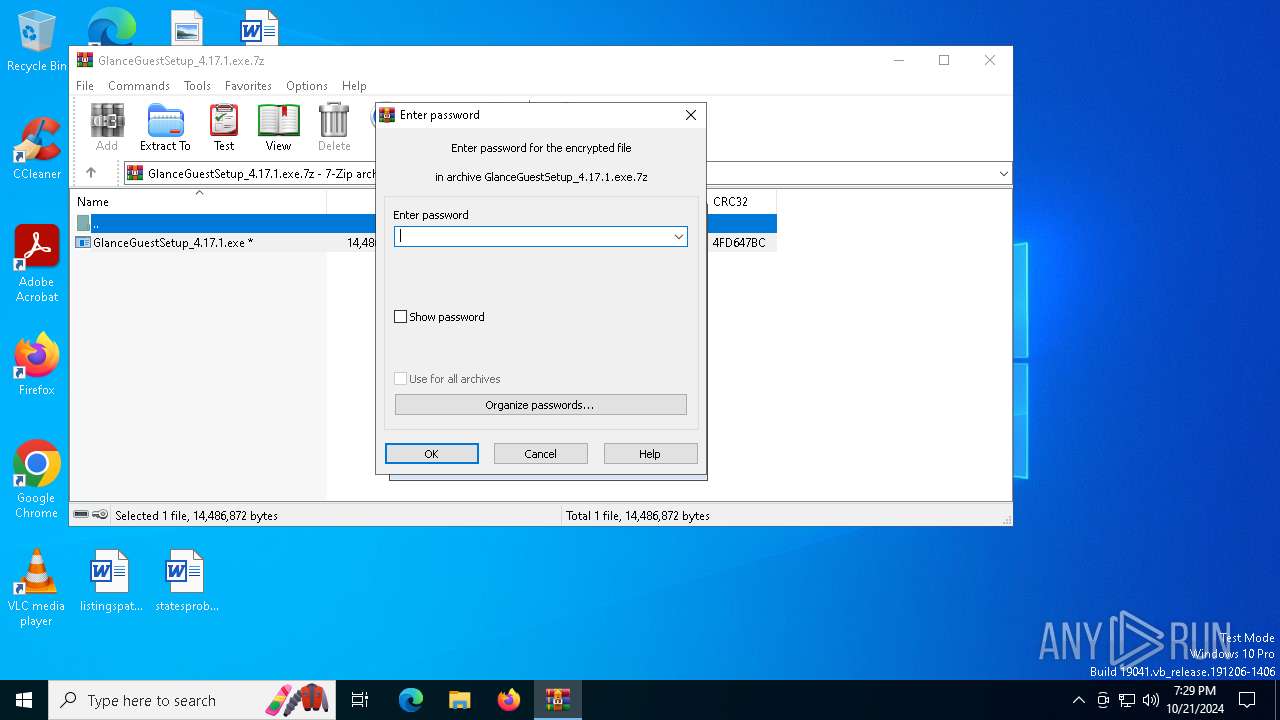Open Adobe Acrobat desktop shortcut

coord(37,263)
